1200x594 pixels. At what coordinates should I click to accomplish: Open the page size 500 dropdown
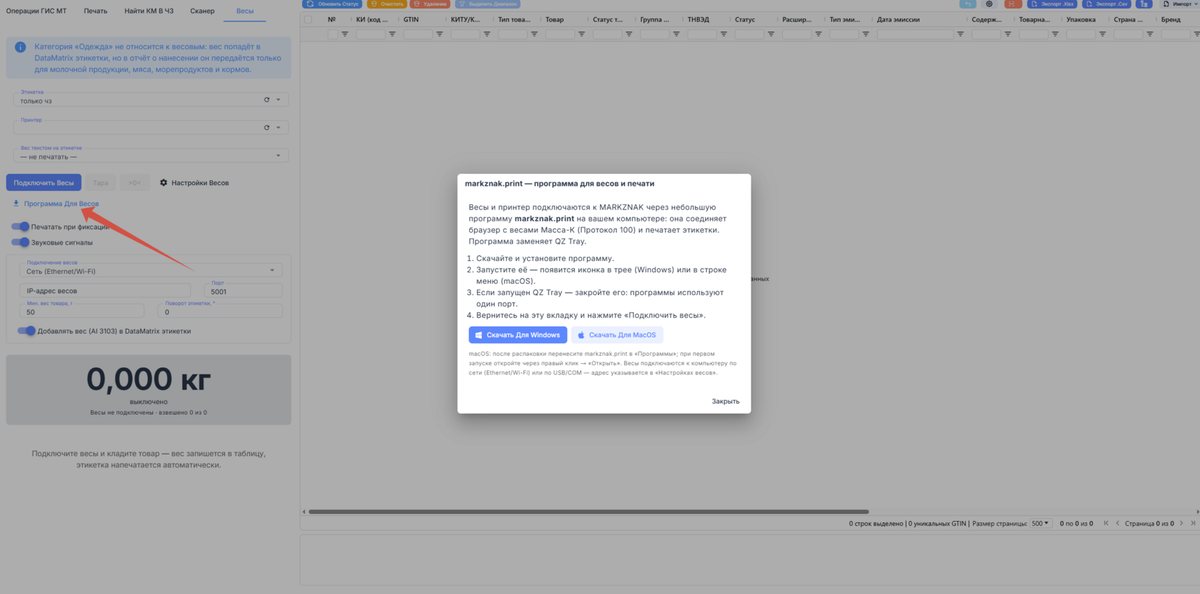pos(1041,523)
